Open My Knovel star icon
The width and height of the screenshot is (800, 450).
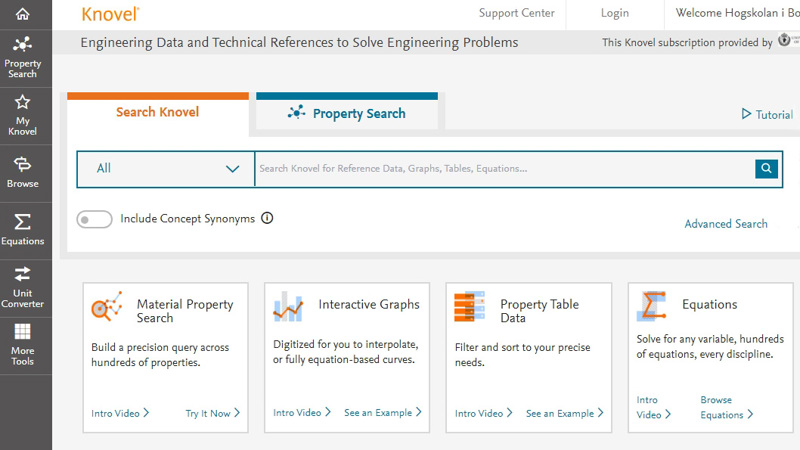tap(22, 114)
